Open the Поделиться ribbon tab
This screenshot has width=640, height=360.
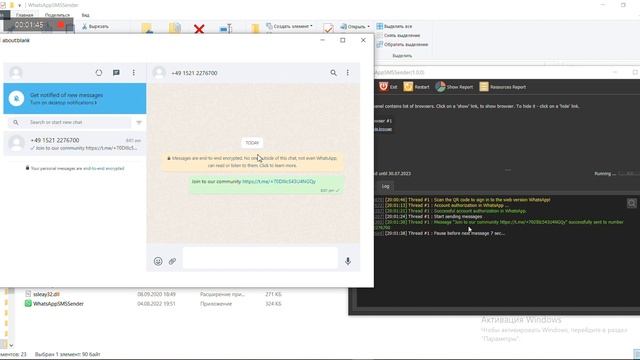tap(57, 15)
